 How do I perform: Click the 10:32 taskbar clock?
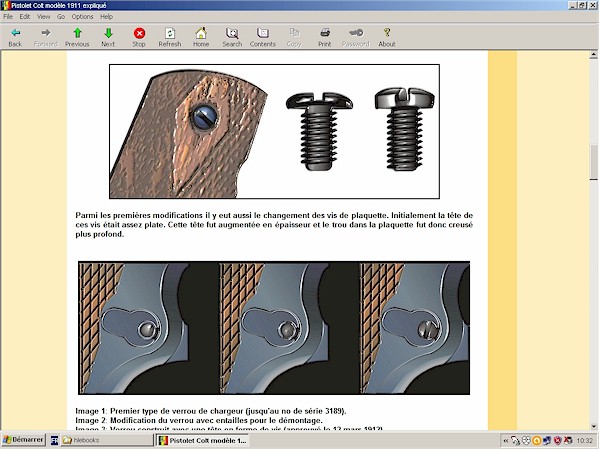[584, 441]
